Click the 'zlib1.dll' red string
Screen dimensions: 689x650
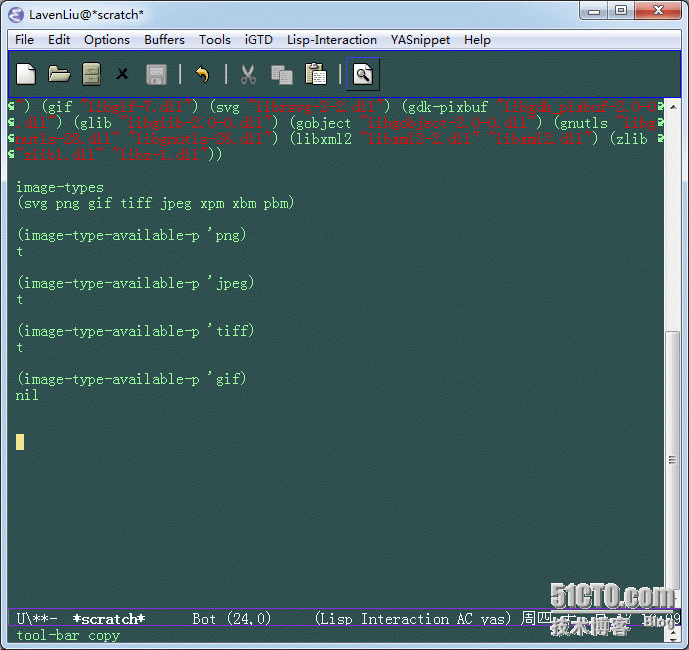pos(60,155)
